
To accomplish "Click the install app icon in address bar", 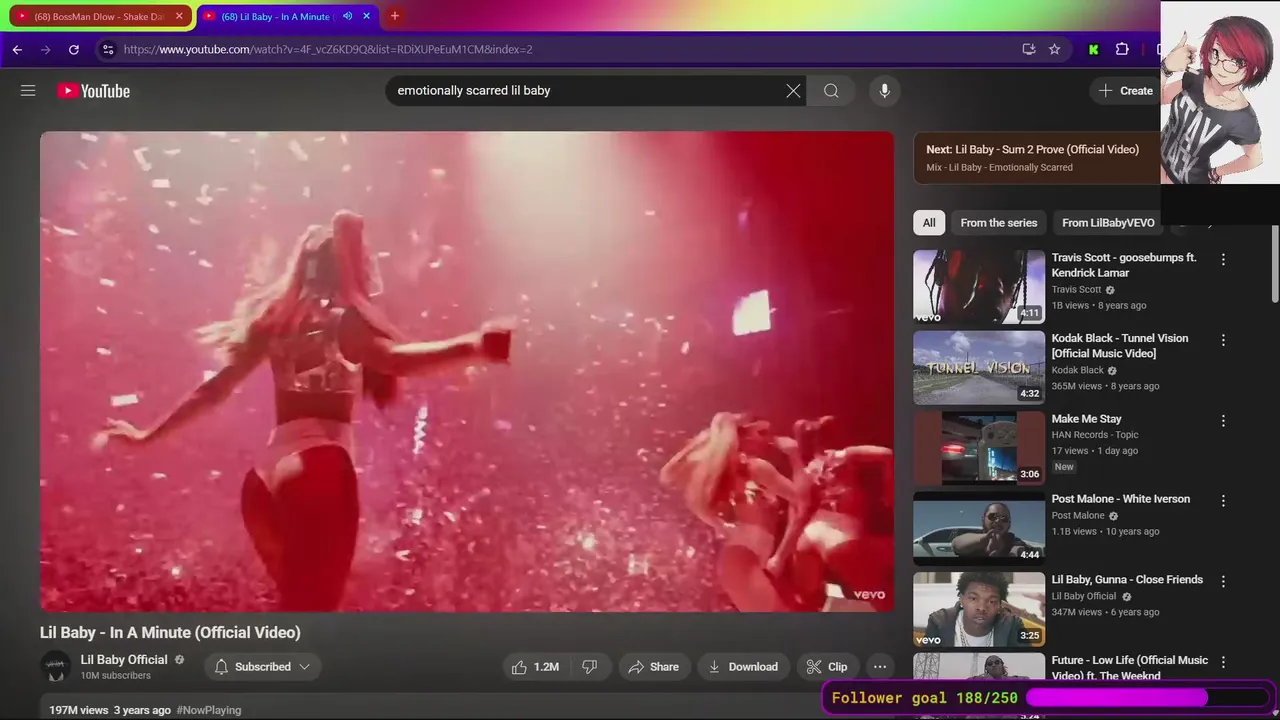I will coord(1029,49).
